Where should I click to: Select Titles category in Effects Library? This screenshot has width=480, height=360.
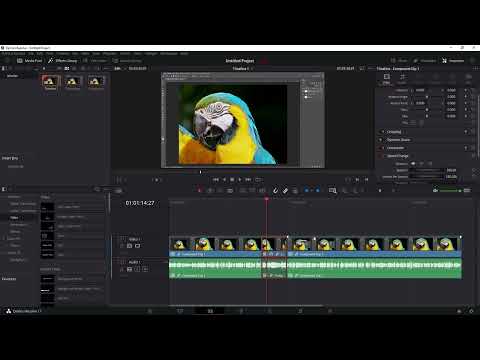coord(14,218)
